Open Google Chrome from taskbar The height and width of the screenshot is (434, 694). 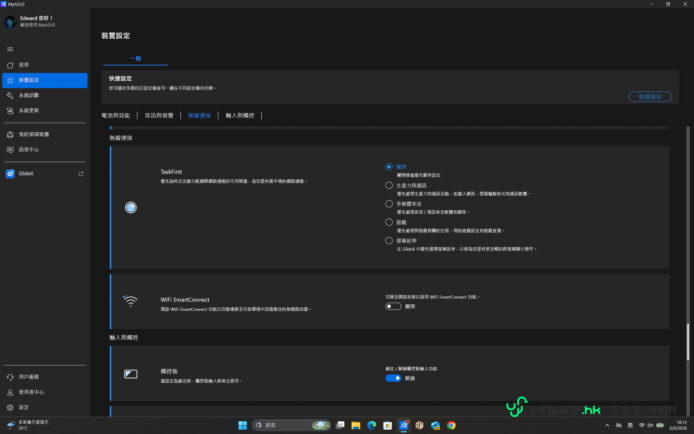[x=451, y=425]
